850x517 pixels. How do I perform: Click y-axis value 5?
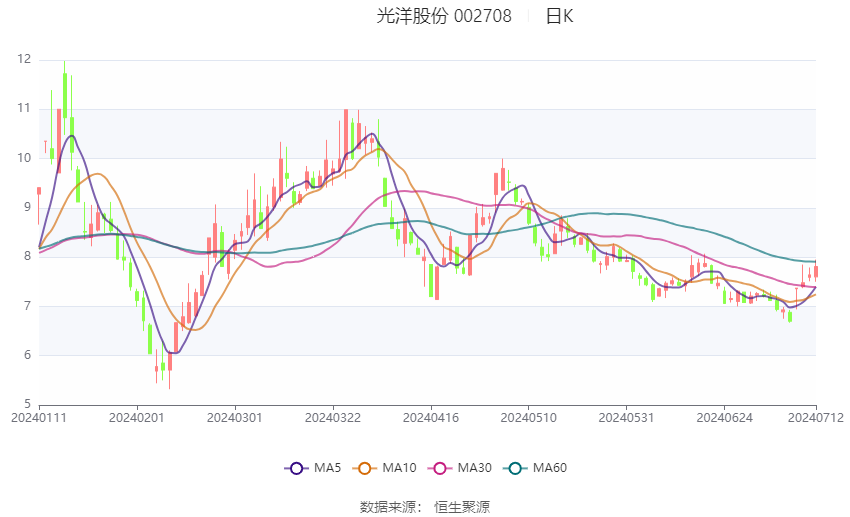pyautogui.click(x=27, y=404)
